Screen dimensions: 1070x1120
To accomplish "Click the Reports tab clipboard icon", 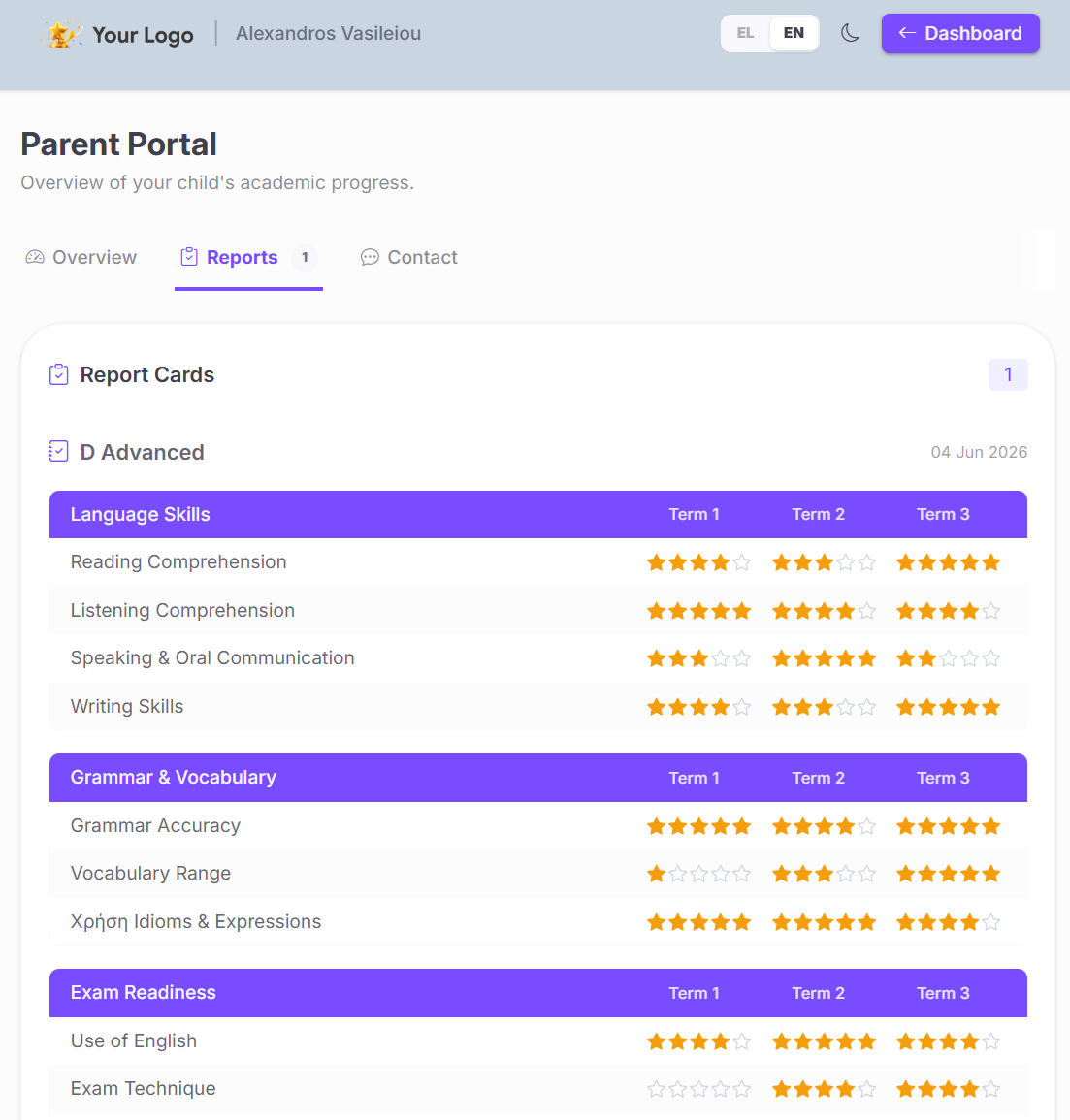I will (x=189, y=257).
